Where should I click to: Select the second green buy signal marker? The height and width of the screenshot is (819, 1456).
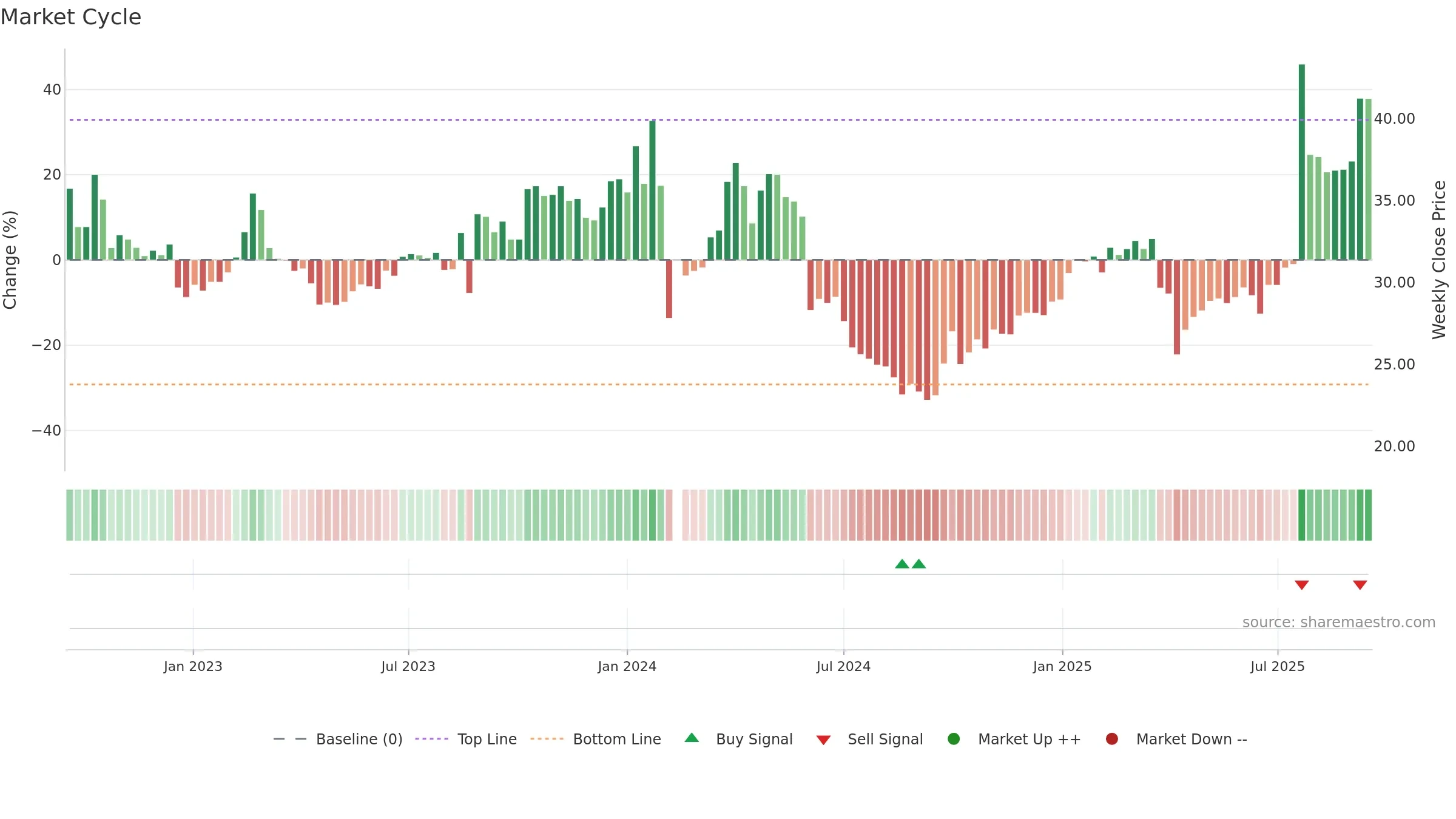coord(919,564)
